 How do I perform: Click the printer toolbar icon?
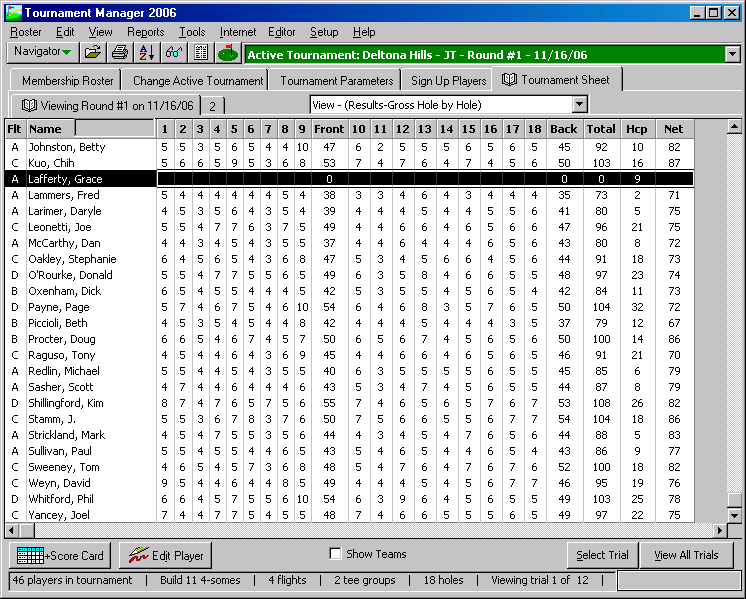tap(120, 53)
